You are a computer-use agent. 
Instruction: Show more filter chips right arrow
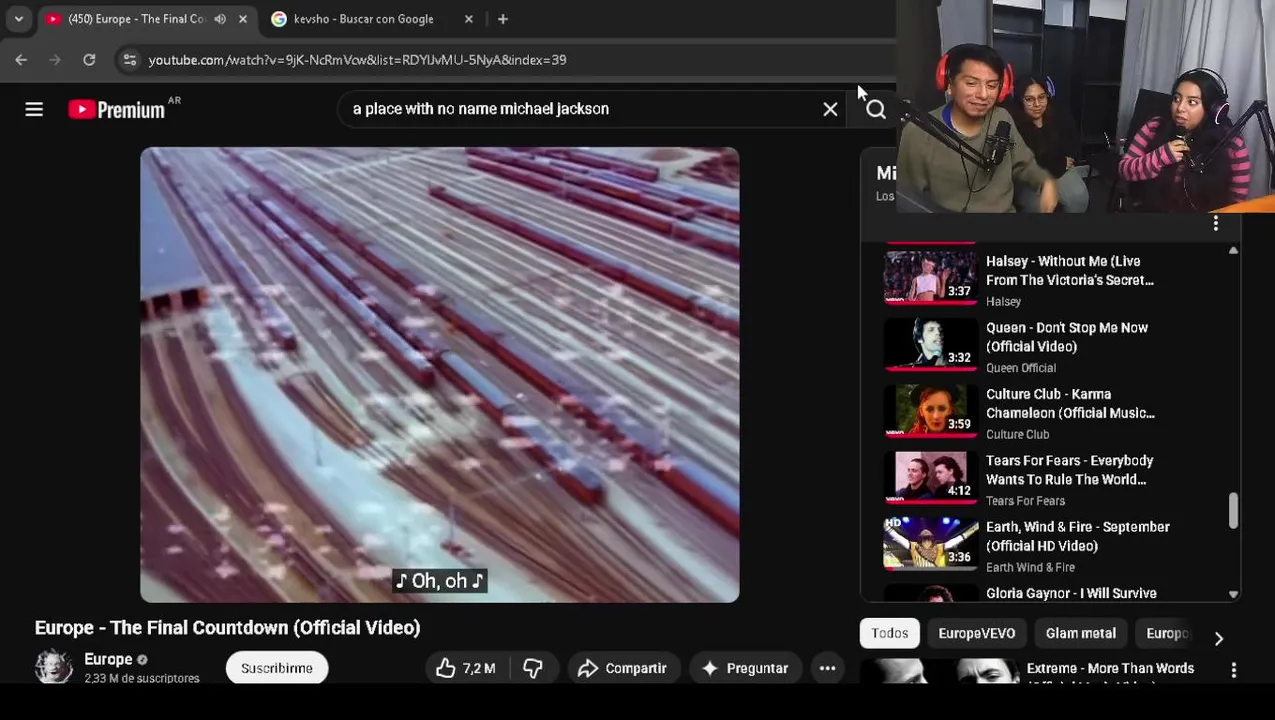point(1218,638)
